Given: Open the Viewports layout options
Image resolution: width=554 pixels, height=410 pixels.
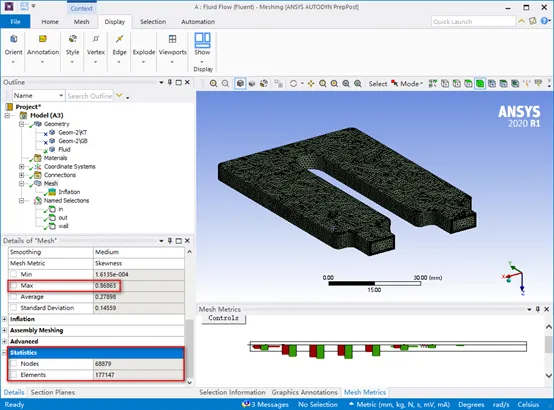Looking at the screenshot, I should click(172, 48).
